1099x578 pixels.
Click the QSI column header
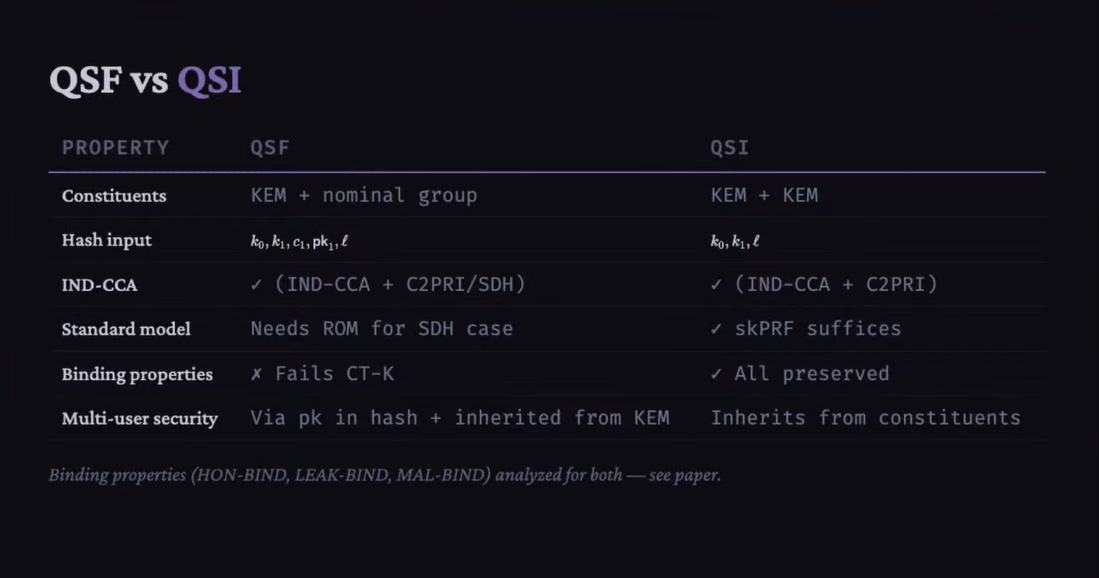pos(729,148)
